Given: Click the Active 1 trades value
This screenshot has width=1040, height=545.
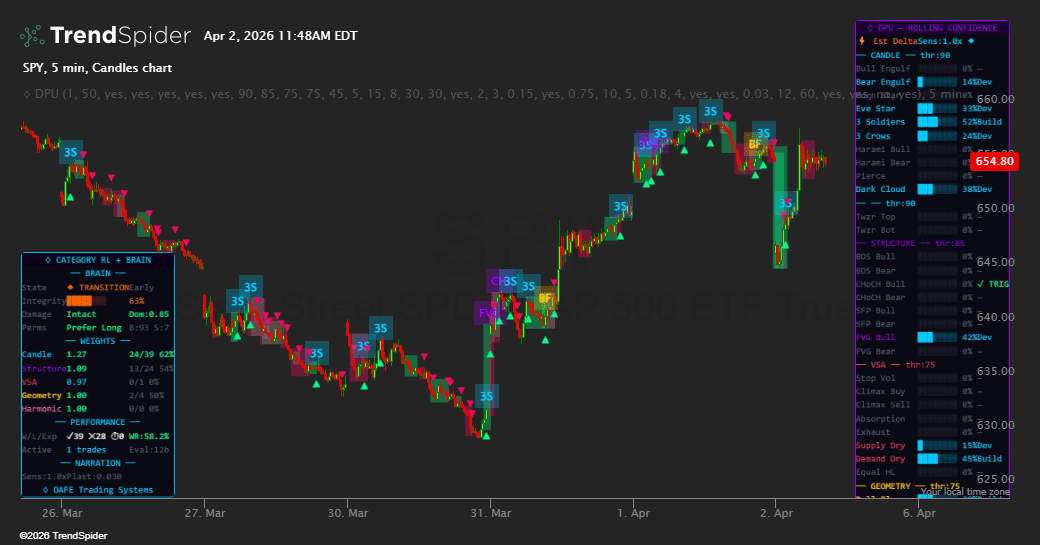Looking at the screenshot, I should tap(86, 450).
